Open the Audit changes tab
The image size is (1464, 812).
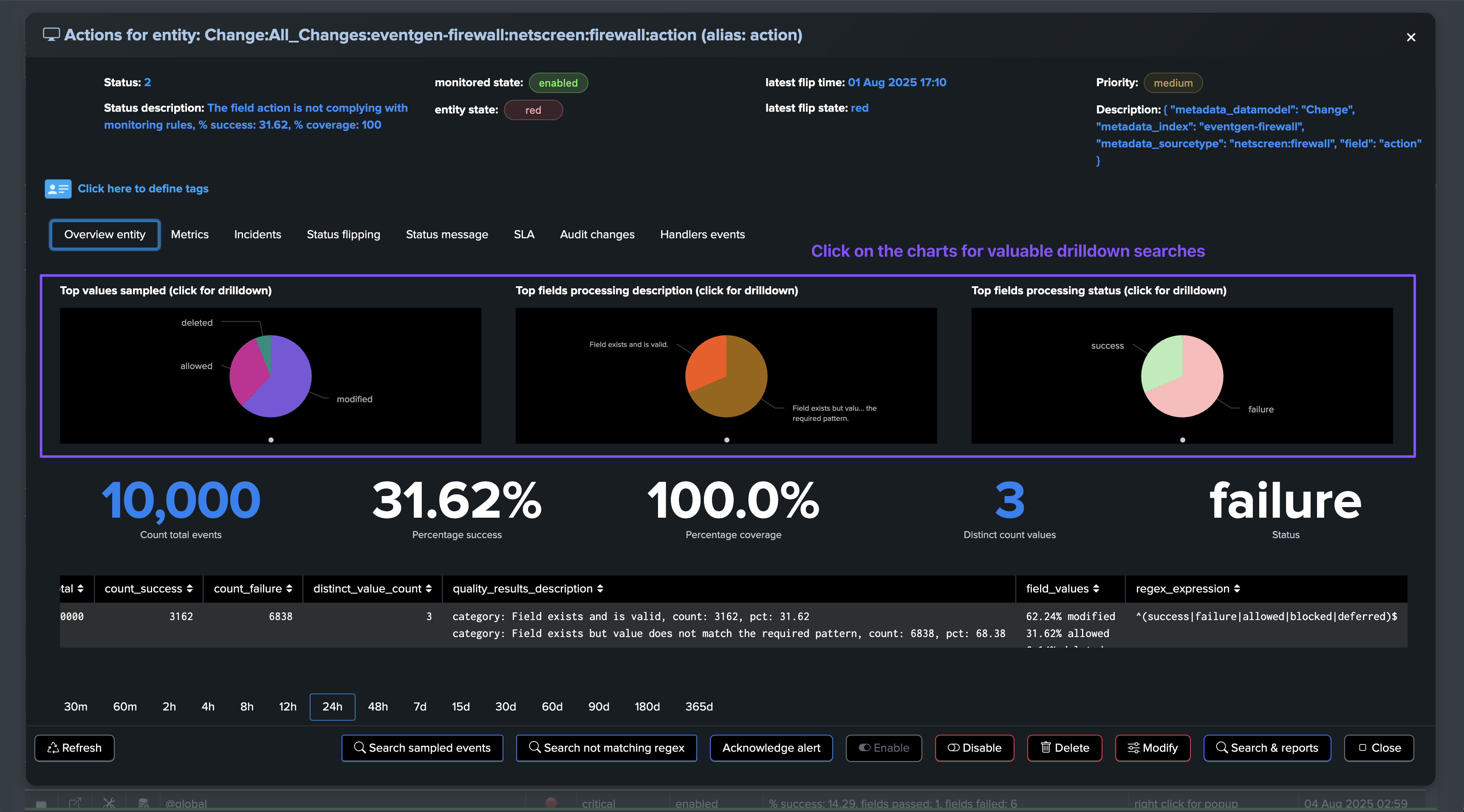pos(597,234)
